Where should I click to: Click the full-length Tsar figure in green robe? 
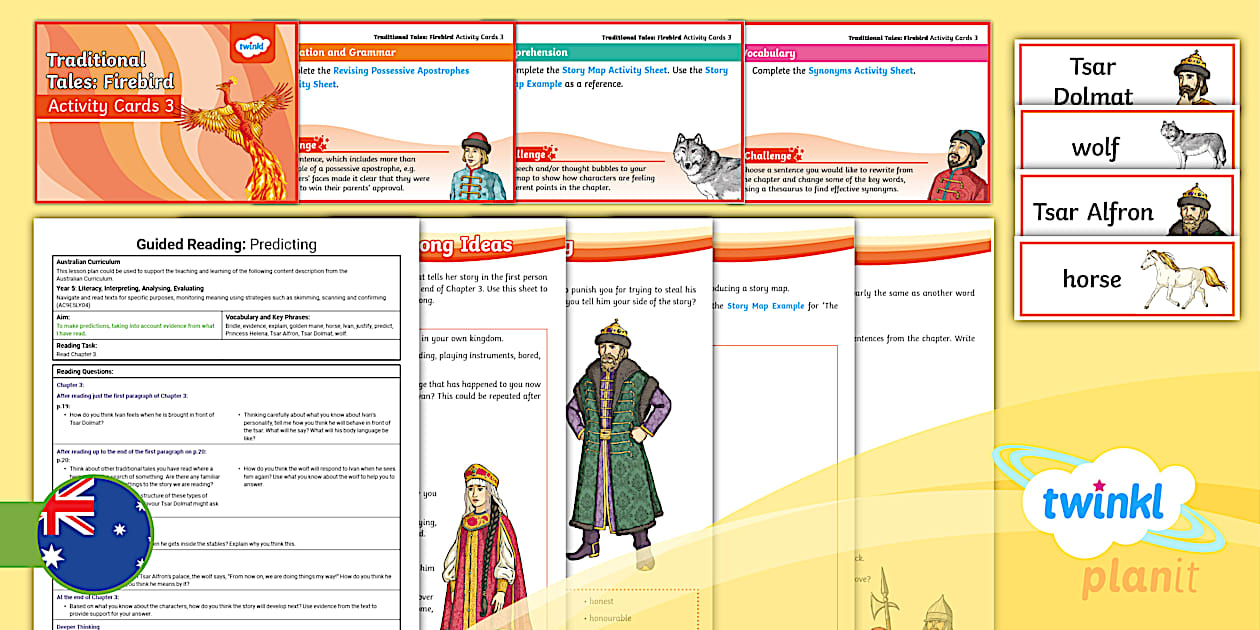[x=619, y=440]
